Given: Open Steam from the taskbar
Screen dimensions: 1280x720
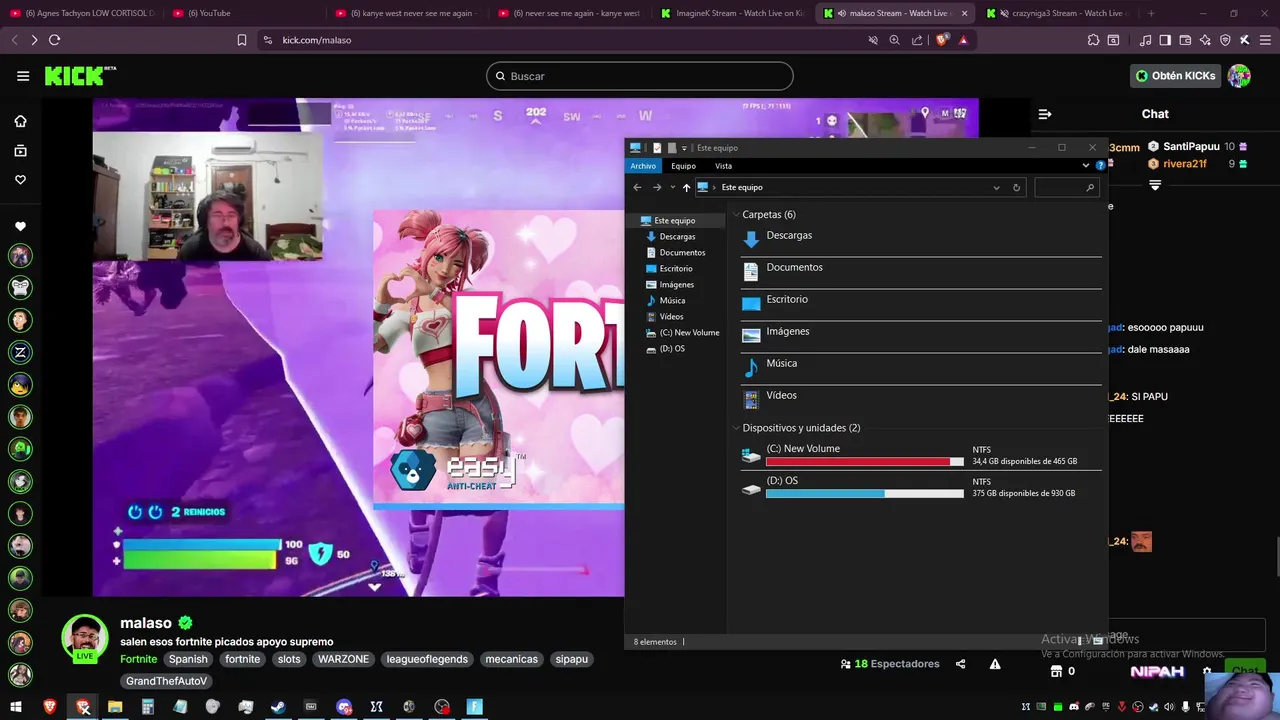Looking at the screenshot, I should point(278,707).
